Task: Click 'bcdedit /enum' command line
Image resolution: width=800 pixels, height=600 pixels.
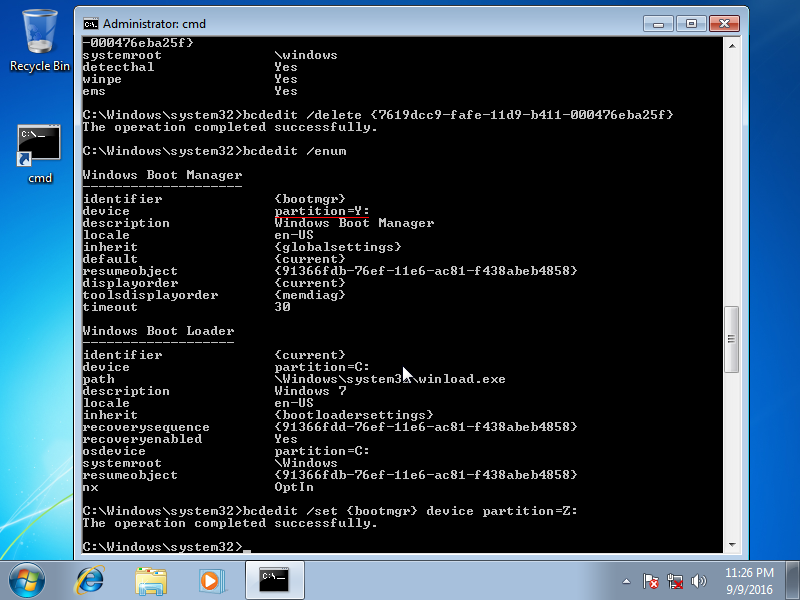Action: 294,151
